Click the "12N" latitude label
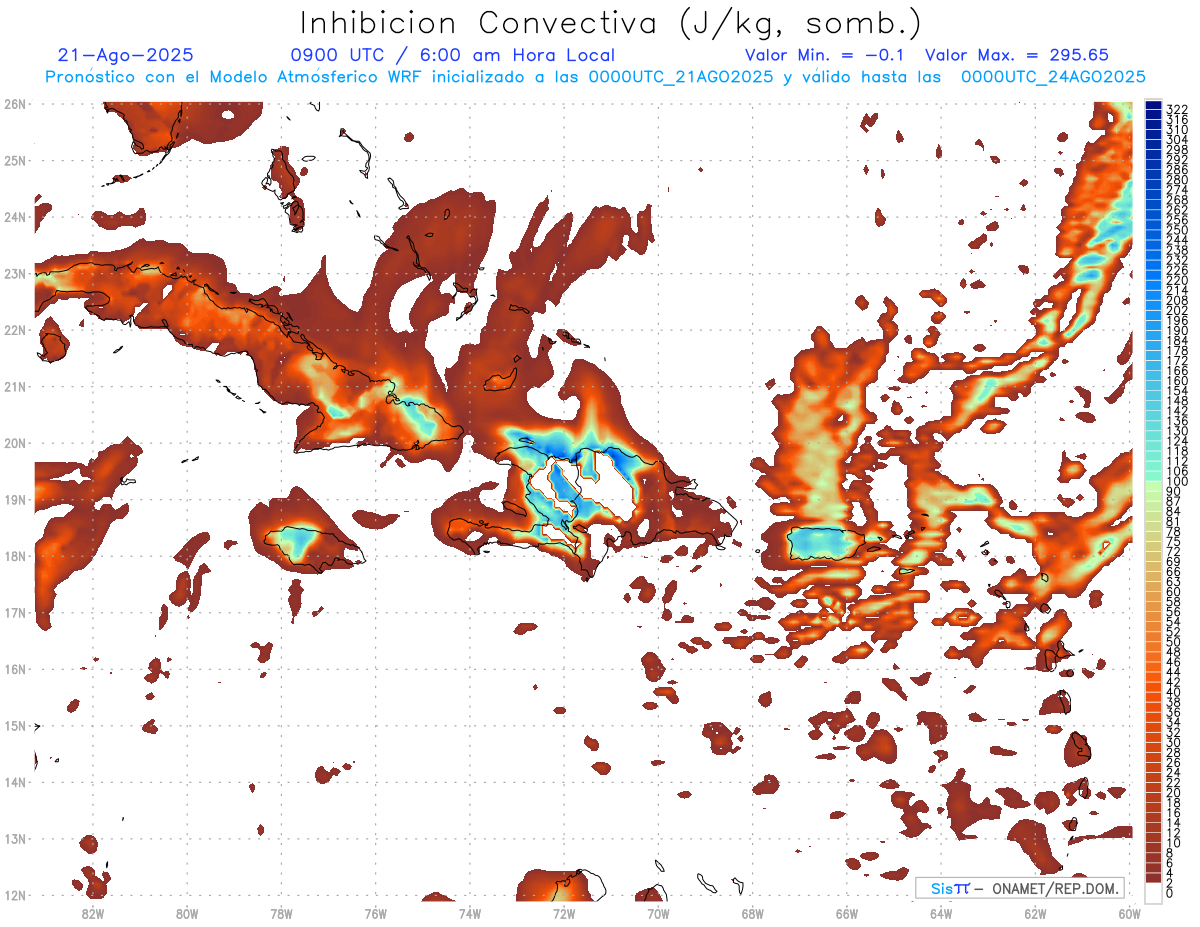 point(14,895)
